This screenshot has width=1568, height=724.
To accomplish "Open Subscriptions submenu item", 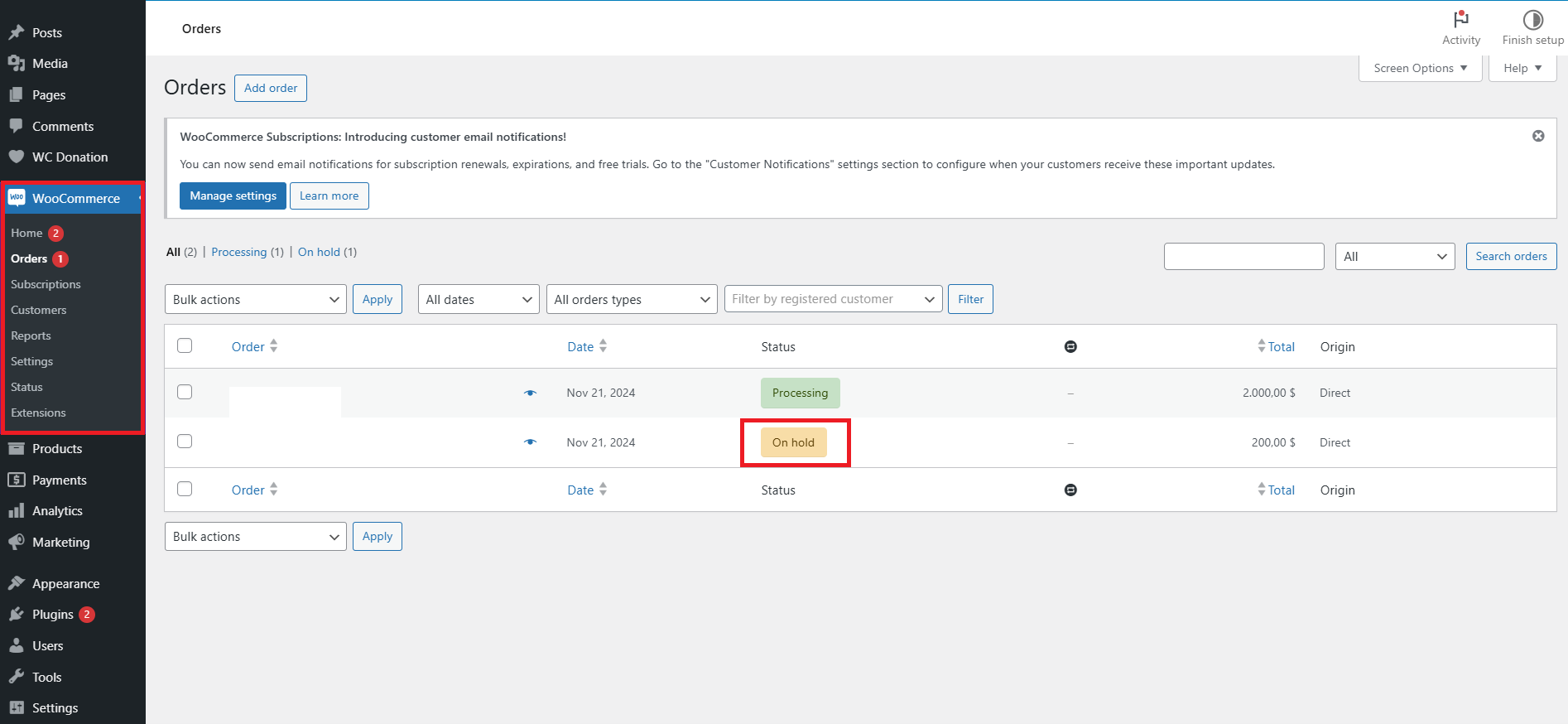I will (x=46, y=284).
